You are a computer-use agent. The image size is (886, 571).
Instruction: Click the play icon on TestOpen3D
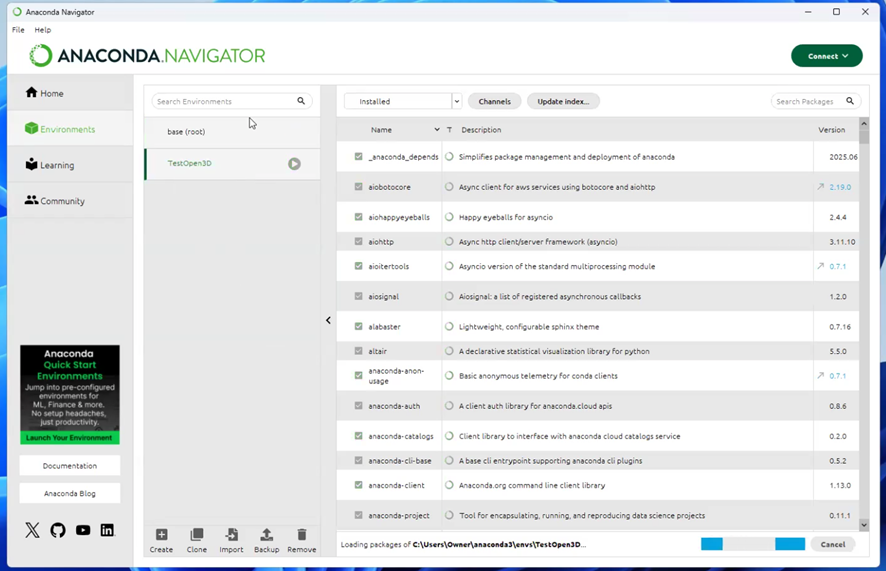pyautogui.click(x=294, y=164)
